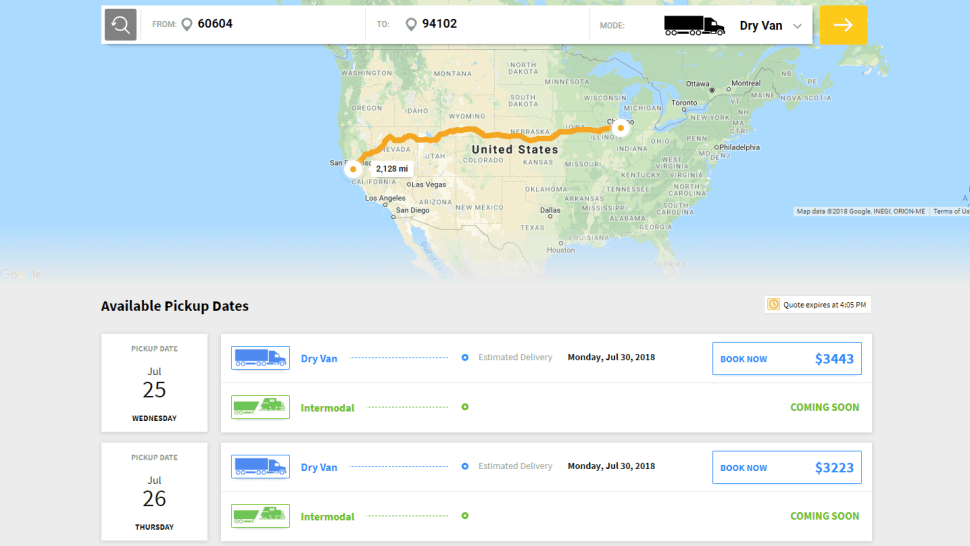Click the blue Dry Van truck icon for Jul 25

tap(260, 358)
